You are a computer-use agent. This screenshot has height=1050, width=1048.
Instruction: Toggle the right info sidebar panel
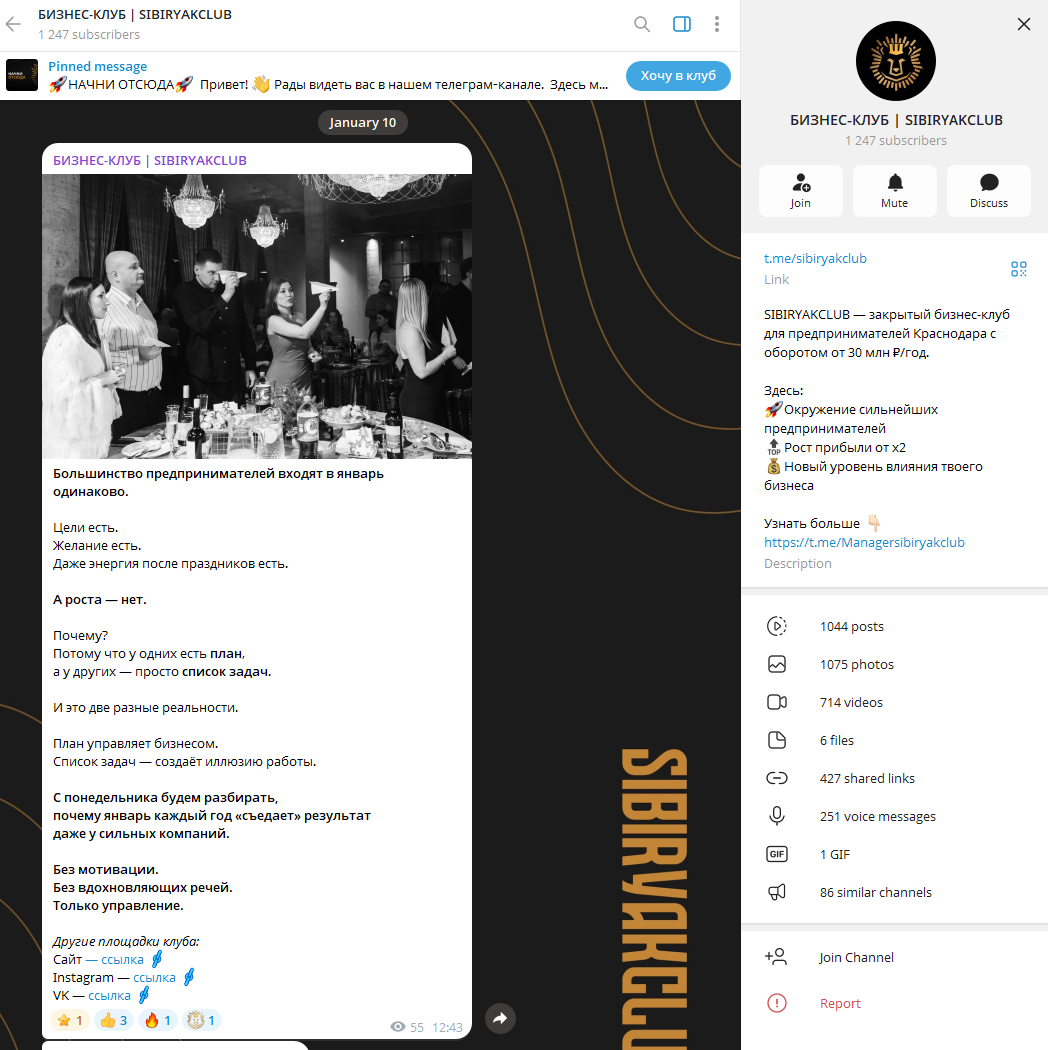(682, 25)
